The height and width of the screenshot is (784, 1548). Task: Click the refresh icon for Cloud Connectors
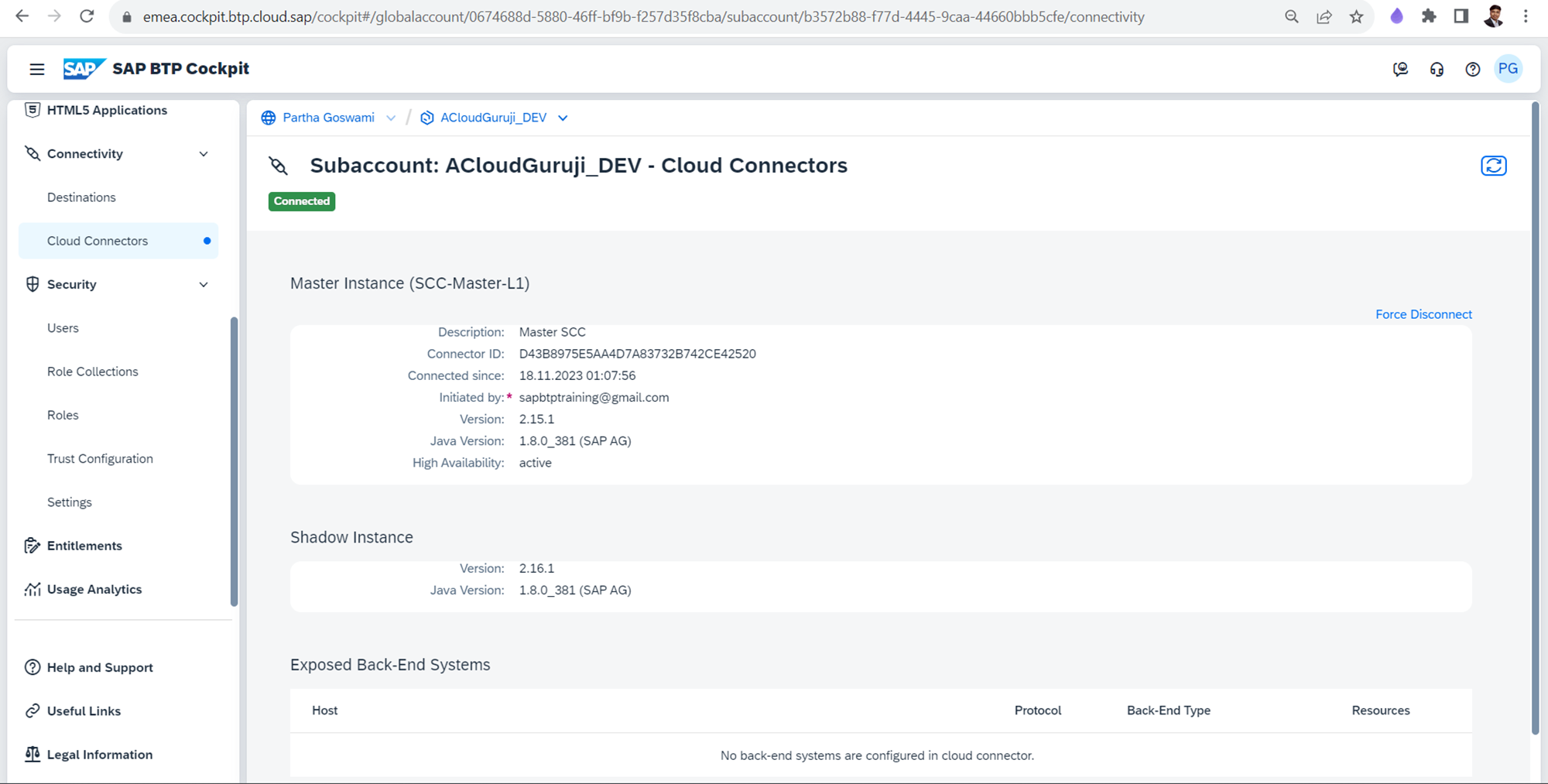(1493, 166)
